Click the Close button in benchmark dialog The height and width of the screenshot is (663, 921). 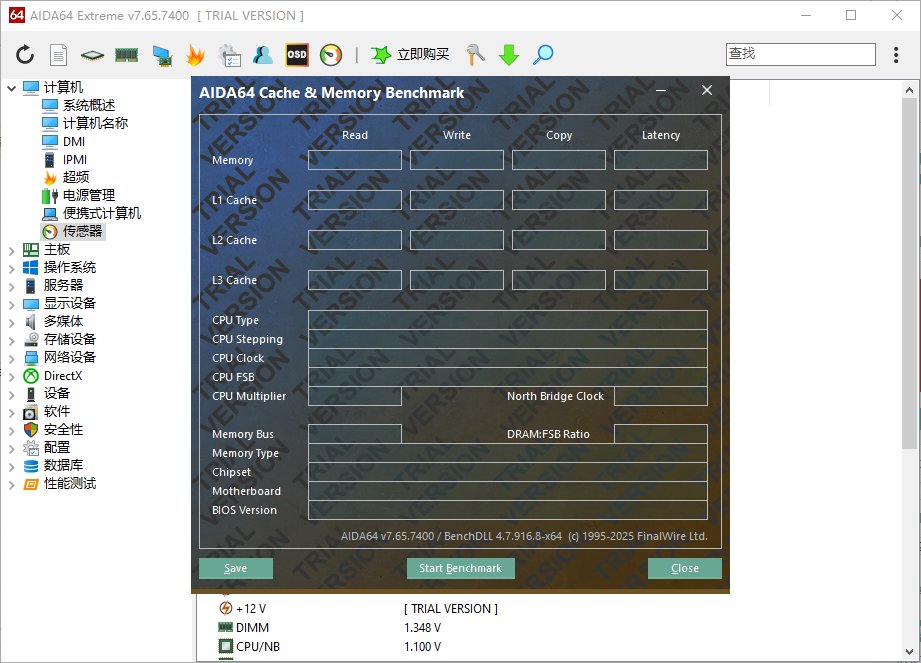click(685, 568)
